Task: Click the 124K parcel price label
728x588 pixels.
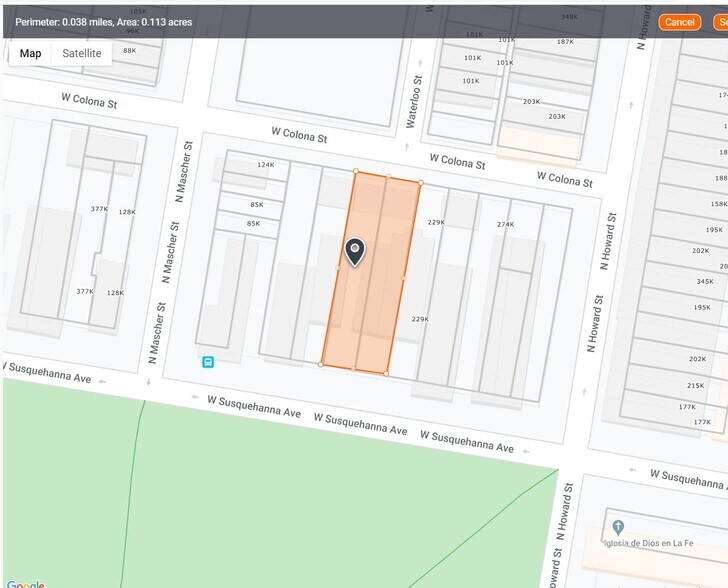Action: [265, 165]
